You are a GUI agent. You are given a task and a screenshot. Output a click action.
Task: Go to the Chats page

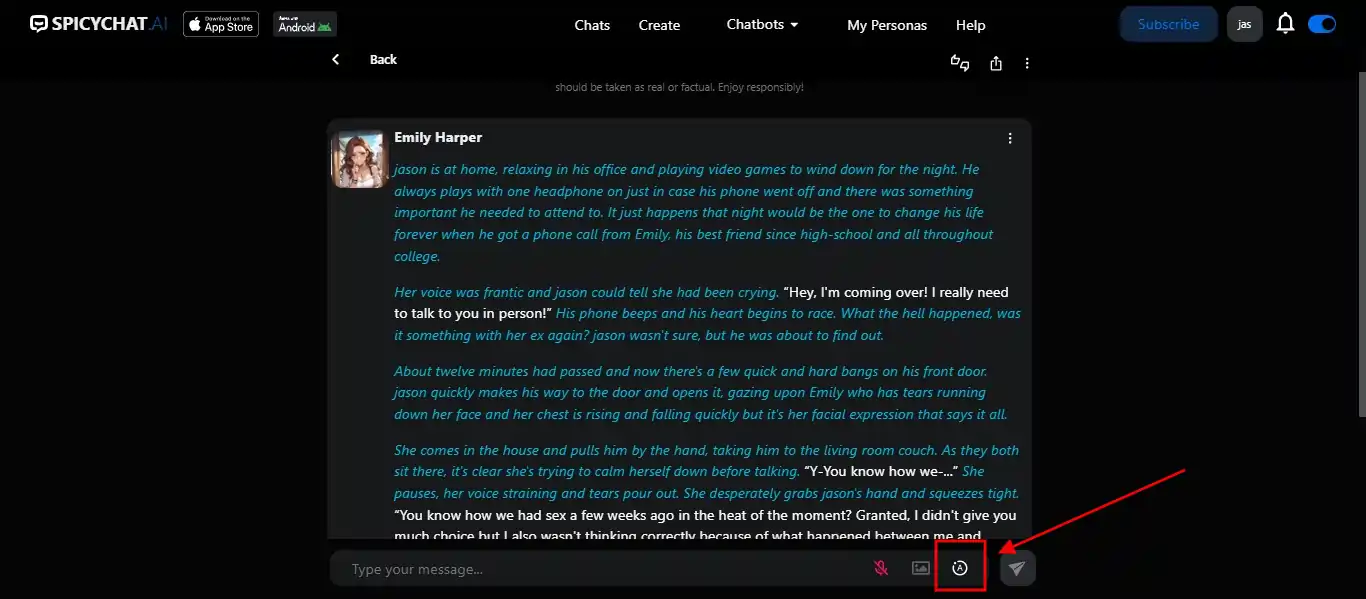592,25
